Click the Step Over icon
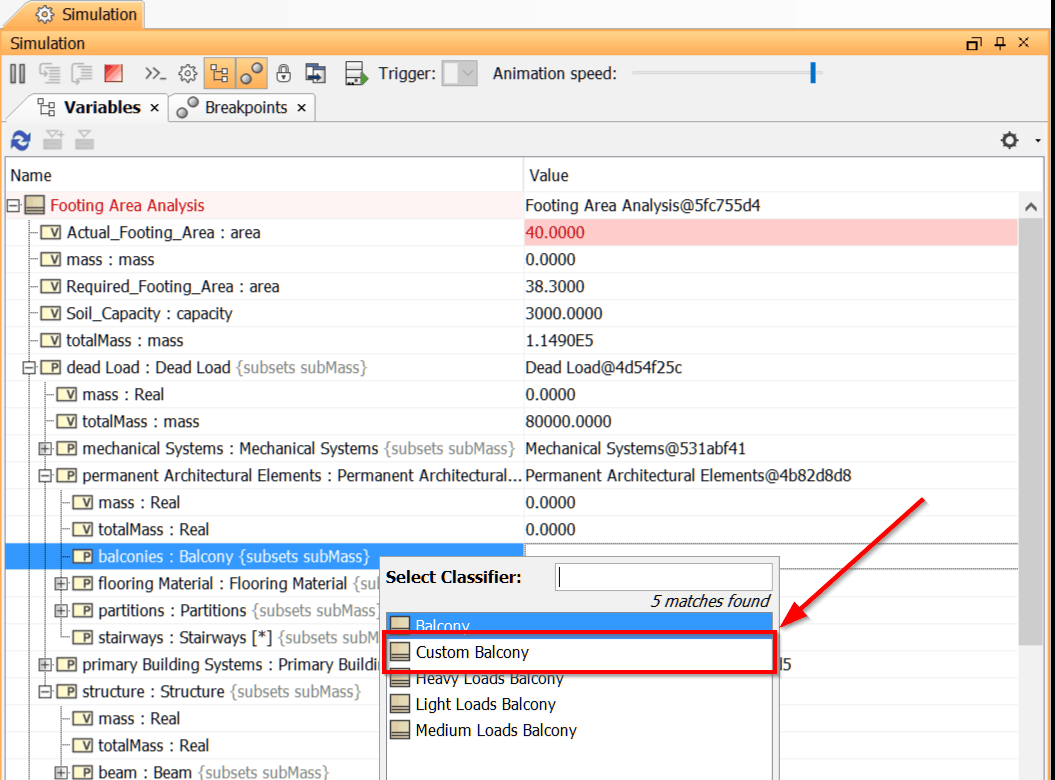 (x=82, y=73)
